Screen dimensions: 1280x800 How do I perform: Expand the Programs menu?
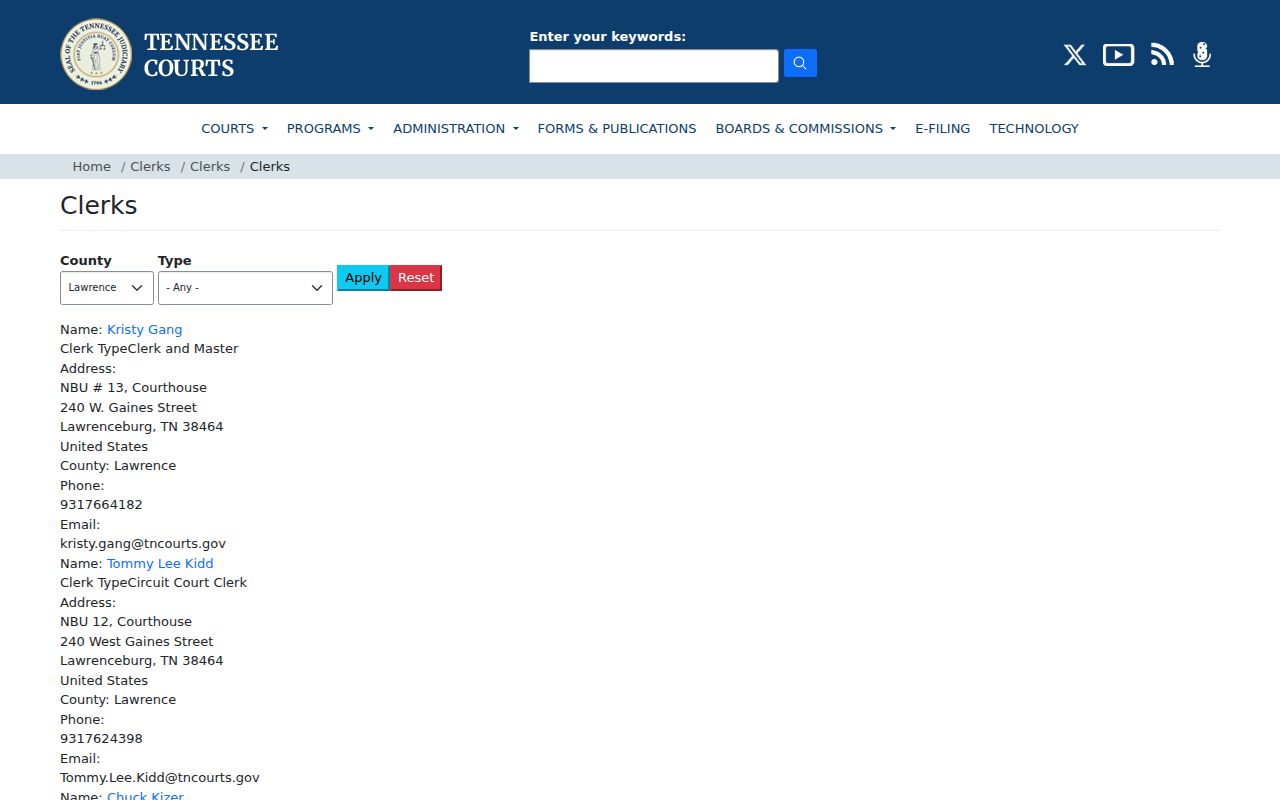(x=330, y=128)
